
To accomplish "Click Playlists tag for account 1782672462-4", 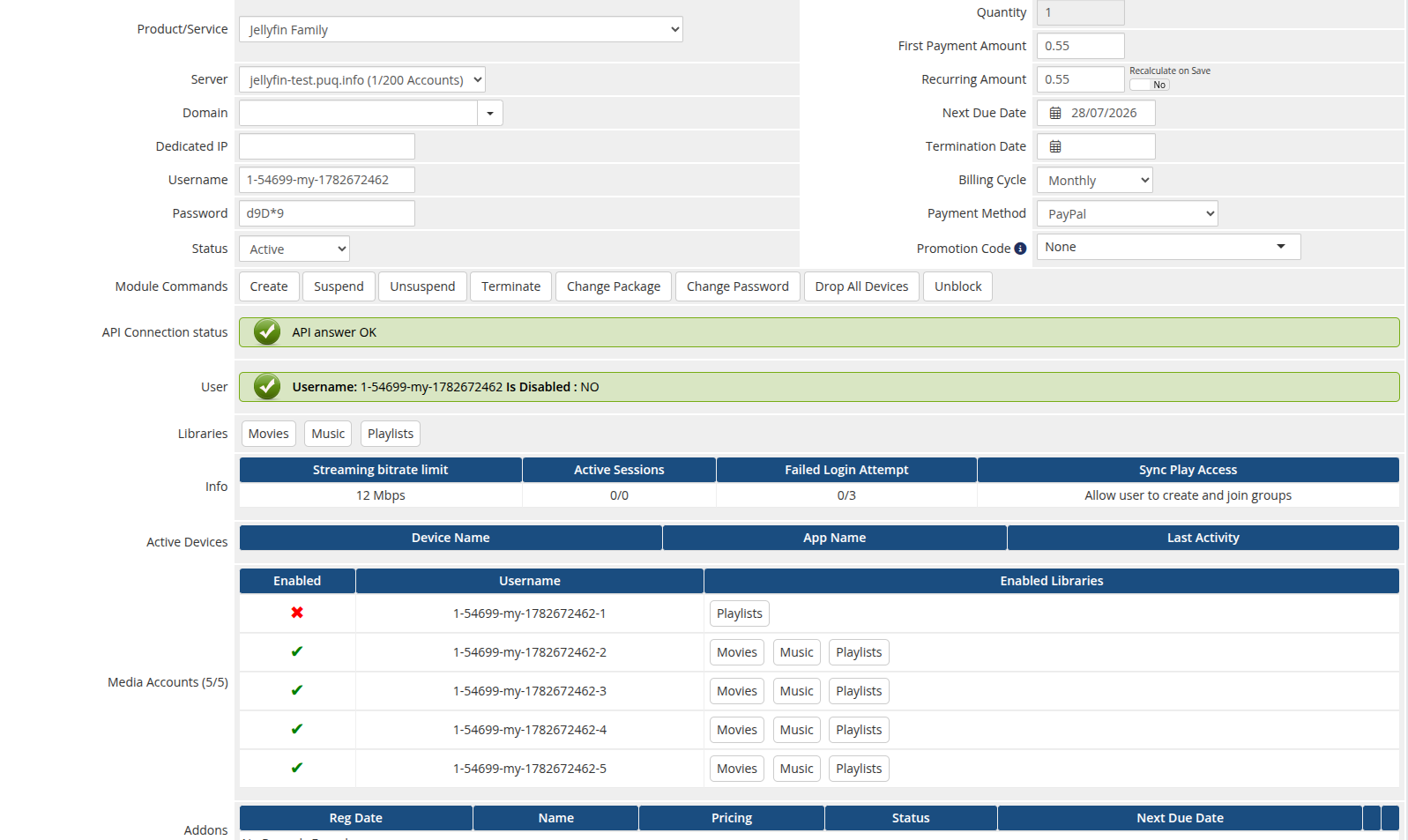I will [859, 730].
